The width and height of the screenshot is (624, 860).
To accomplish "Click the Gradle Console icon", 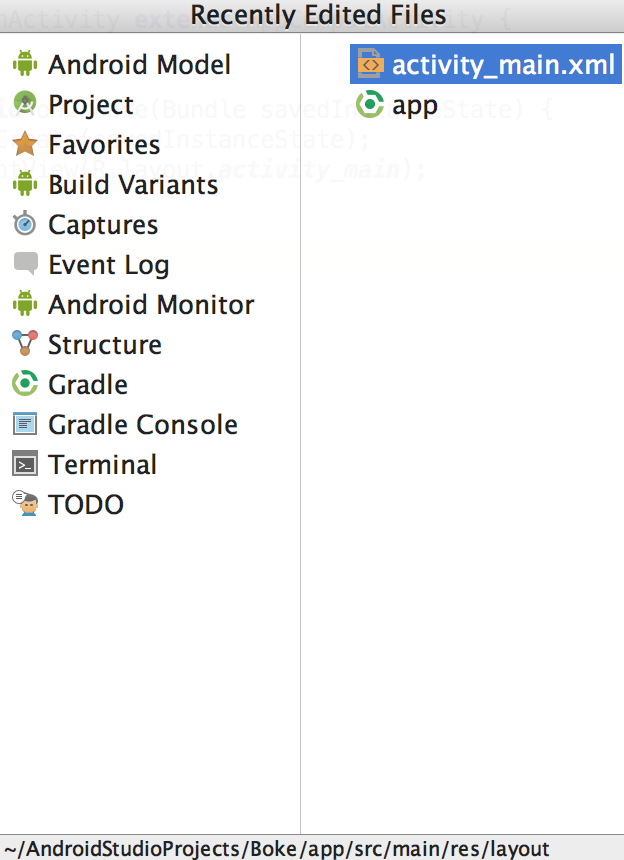I will pyautogui.click(x=25, y=424).
